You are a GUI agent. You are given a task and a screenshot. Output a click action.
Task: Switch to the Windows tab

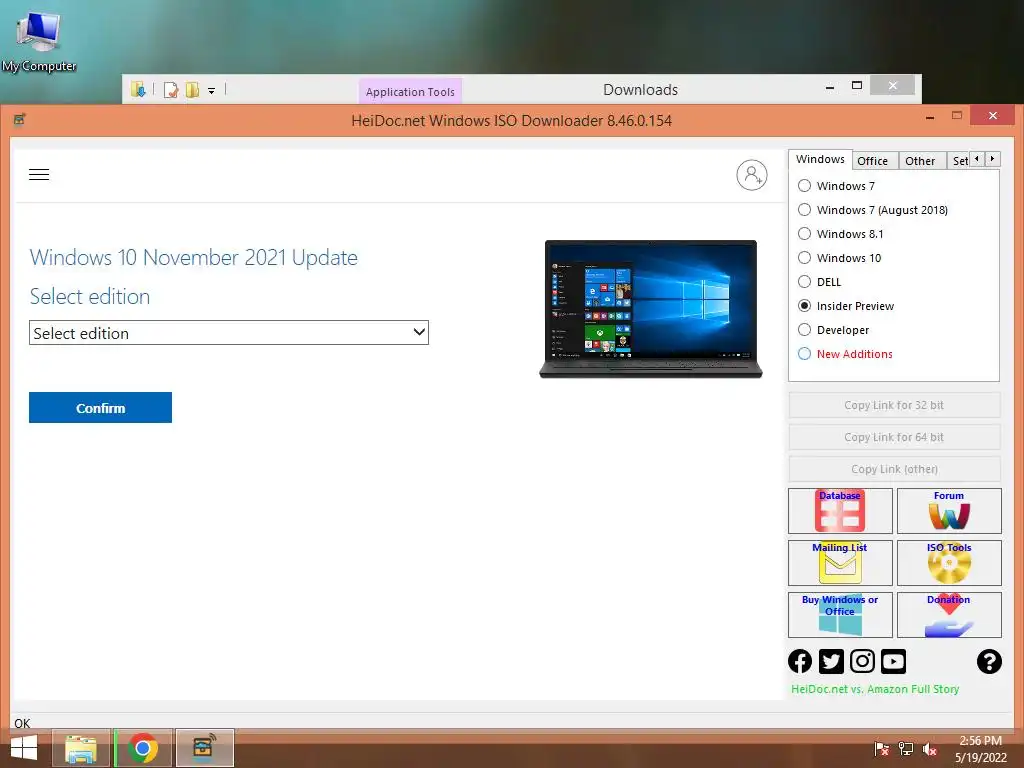820,159
